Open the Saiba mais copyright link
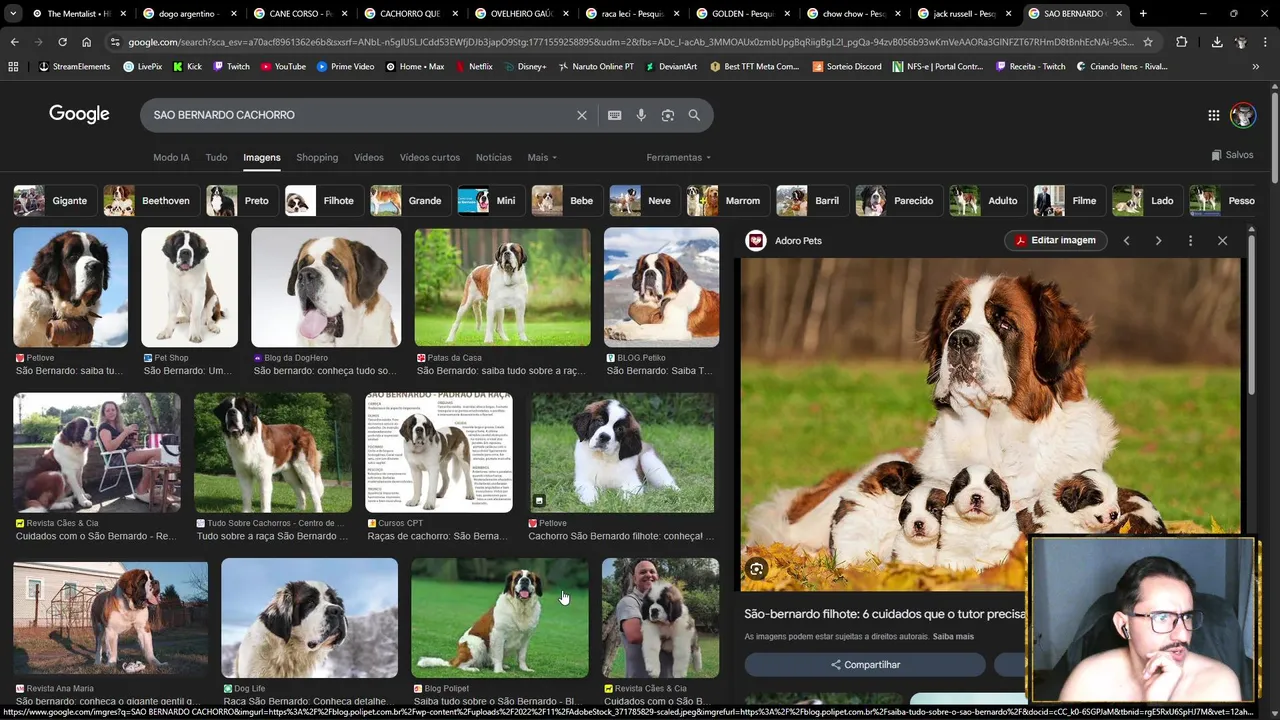The height and width of the screenshot is (720, 1280). pos(953,637)
